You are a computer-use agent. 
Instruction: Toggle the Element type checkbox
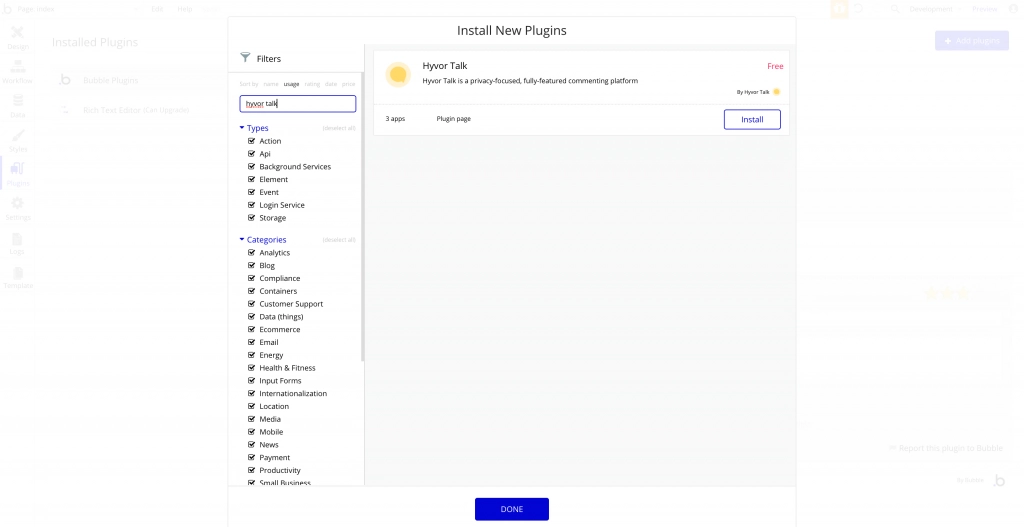point(251,179)
